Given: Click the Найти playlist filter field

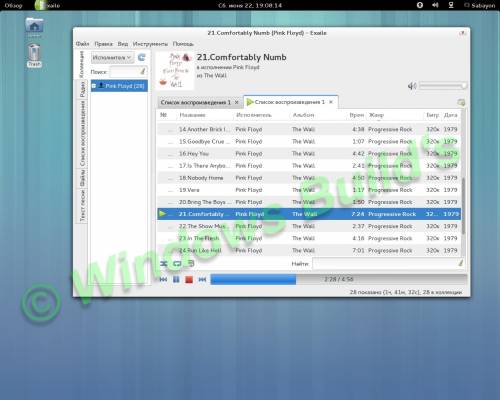Looking at the screenshot, I should pyautogui.click(x=388, y=263).
